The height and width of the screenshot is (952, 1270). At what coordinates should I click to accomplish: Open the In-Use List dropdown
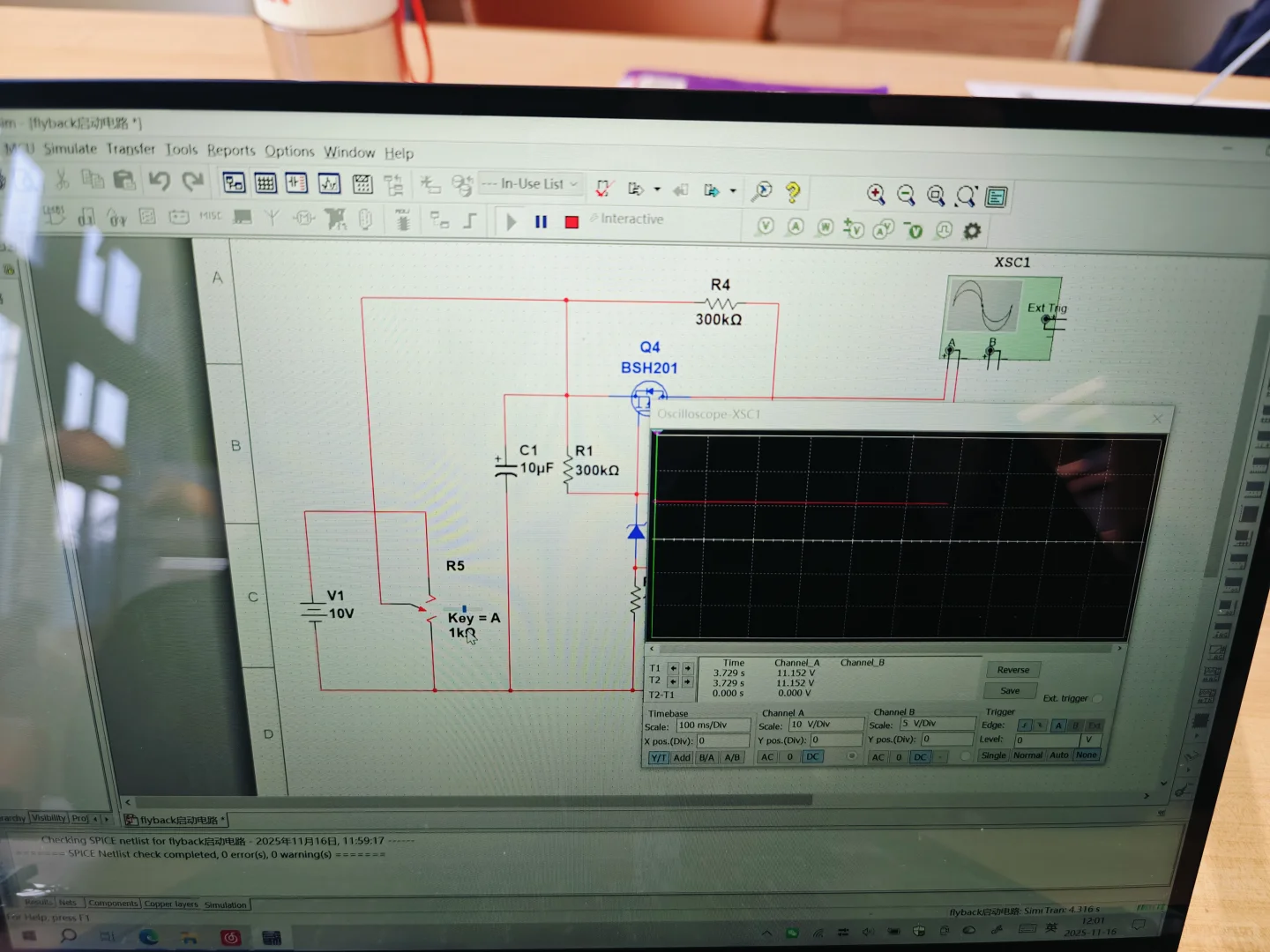click(x=573, y=183)
